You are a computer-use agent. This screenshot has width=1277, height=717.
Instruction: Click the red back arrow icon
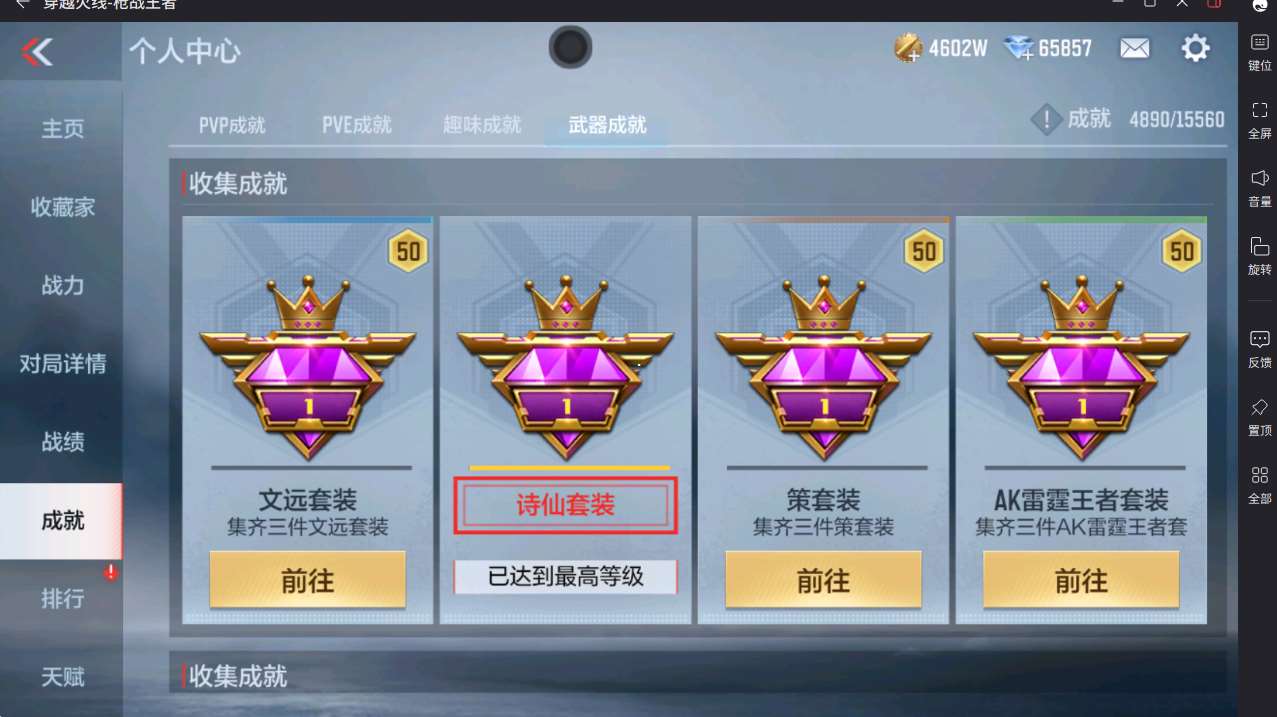coord(38,51)
